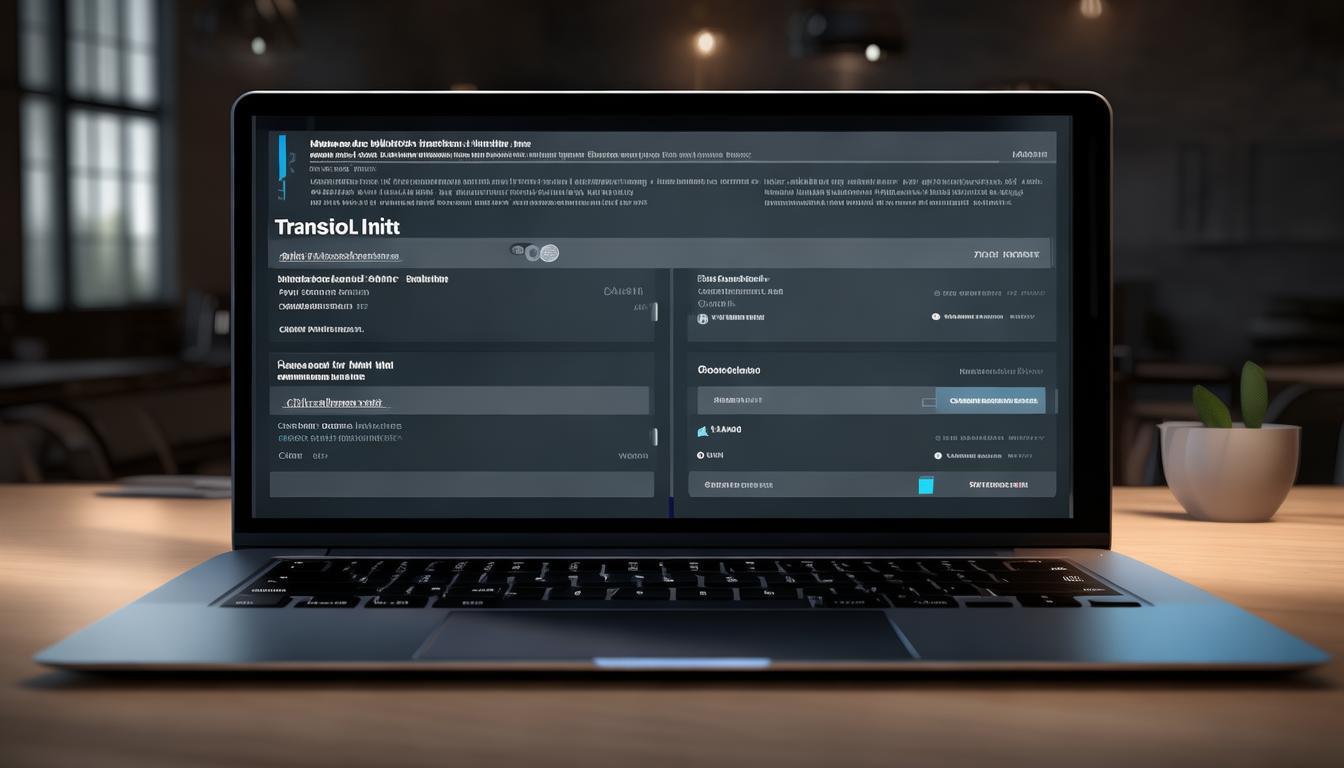The width and height of the screenshot is (1344, 768).
Task: Click the circular badge icon in upper-right panel
Action: 702,318
